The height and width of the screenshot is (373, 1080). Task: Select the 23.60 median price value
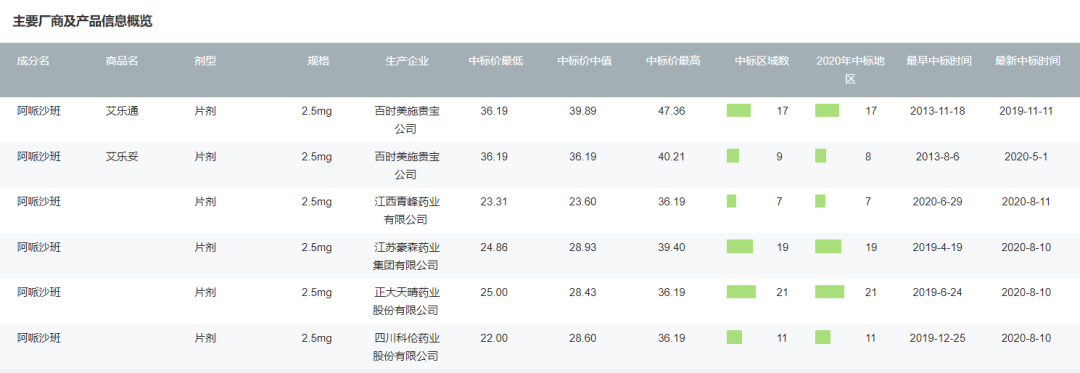click(583, 202)
